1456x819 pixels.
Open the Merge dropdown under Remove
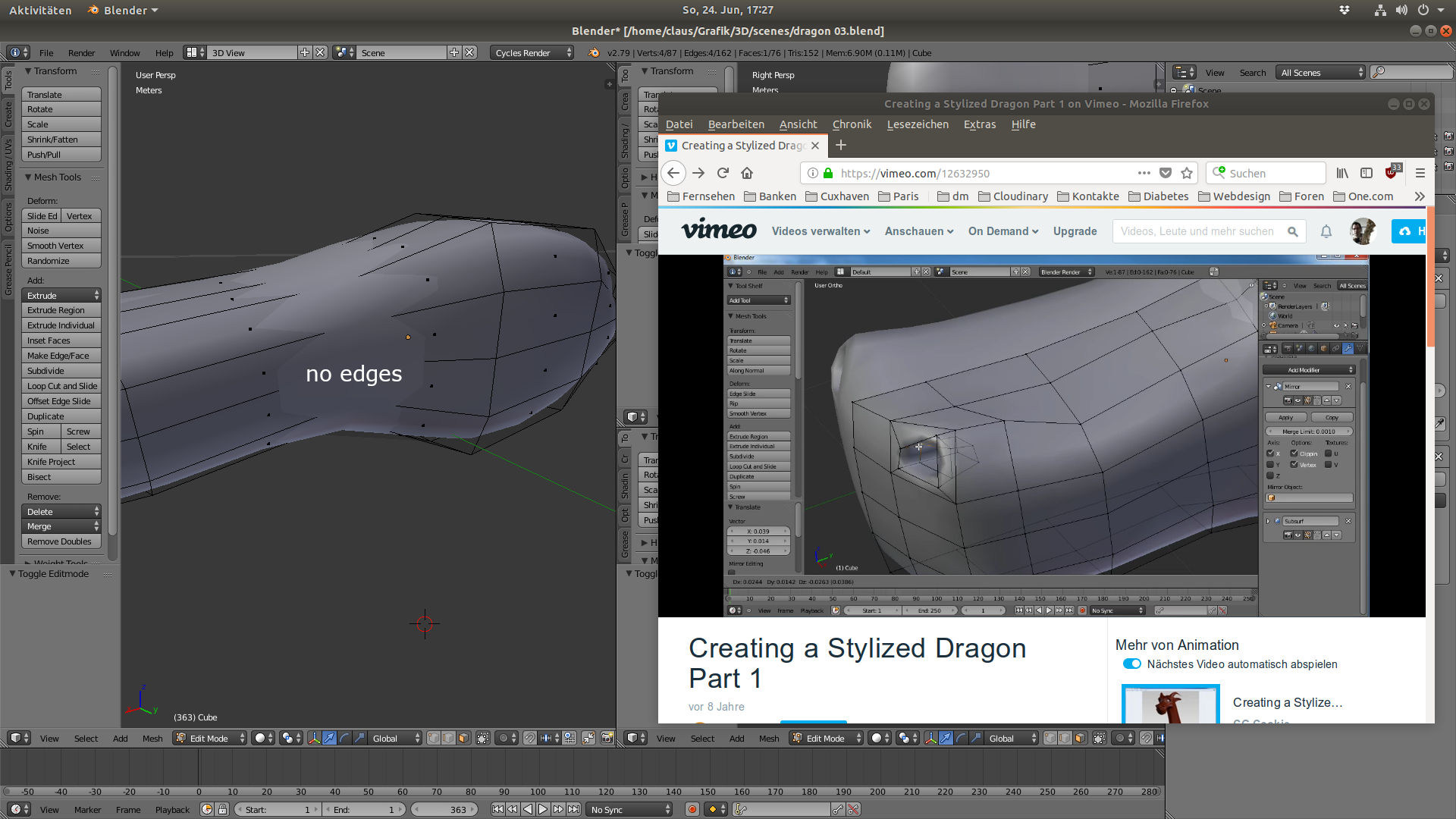[x=61, y=526]
